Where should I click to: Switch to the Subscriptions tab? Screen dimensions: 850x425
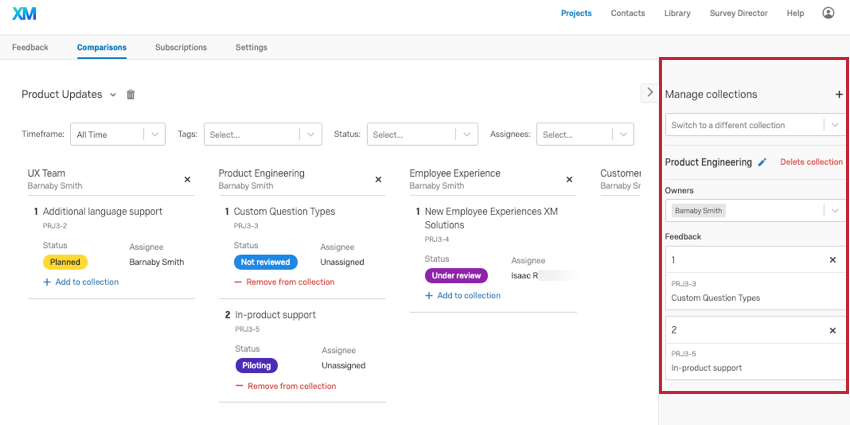pyautogui.click(x=181, y=47)
